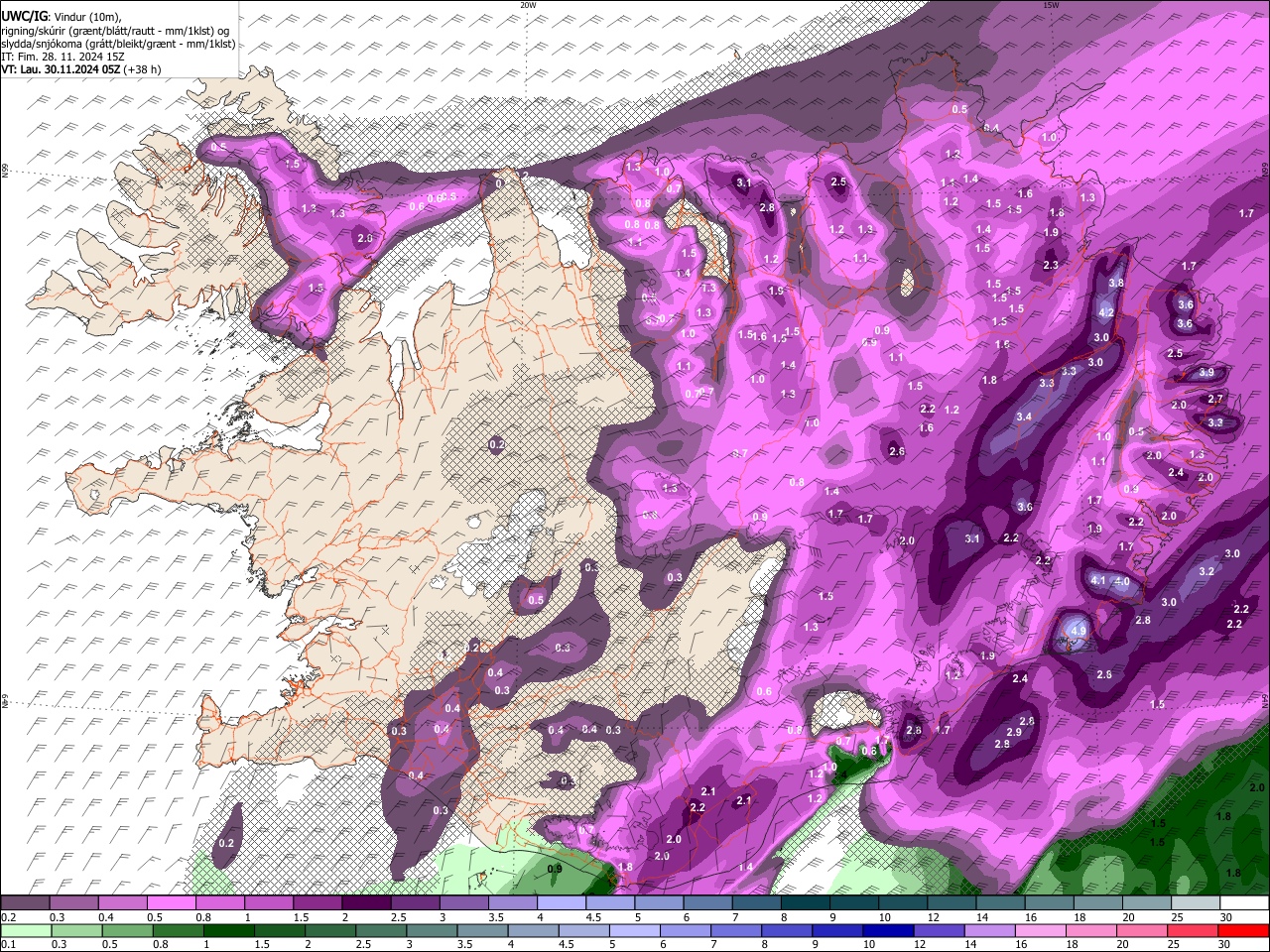The width and height of the screenshot is (1270, 952).
Task: Click the 2.7 precipitation value on map
Action: pyautogui.click(x=1214, y=399)
